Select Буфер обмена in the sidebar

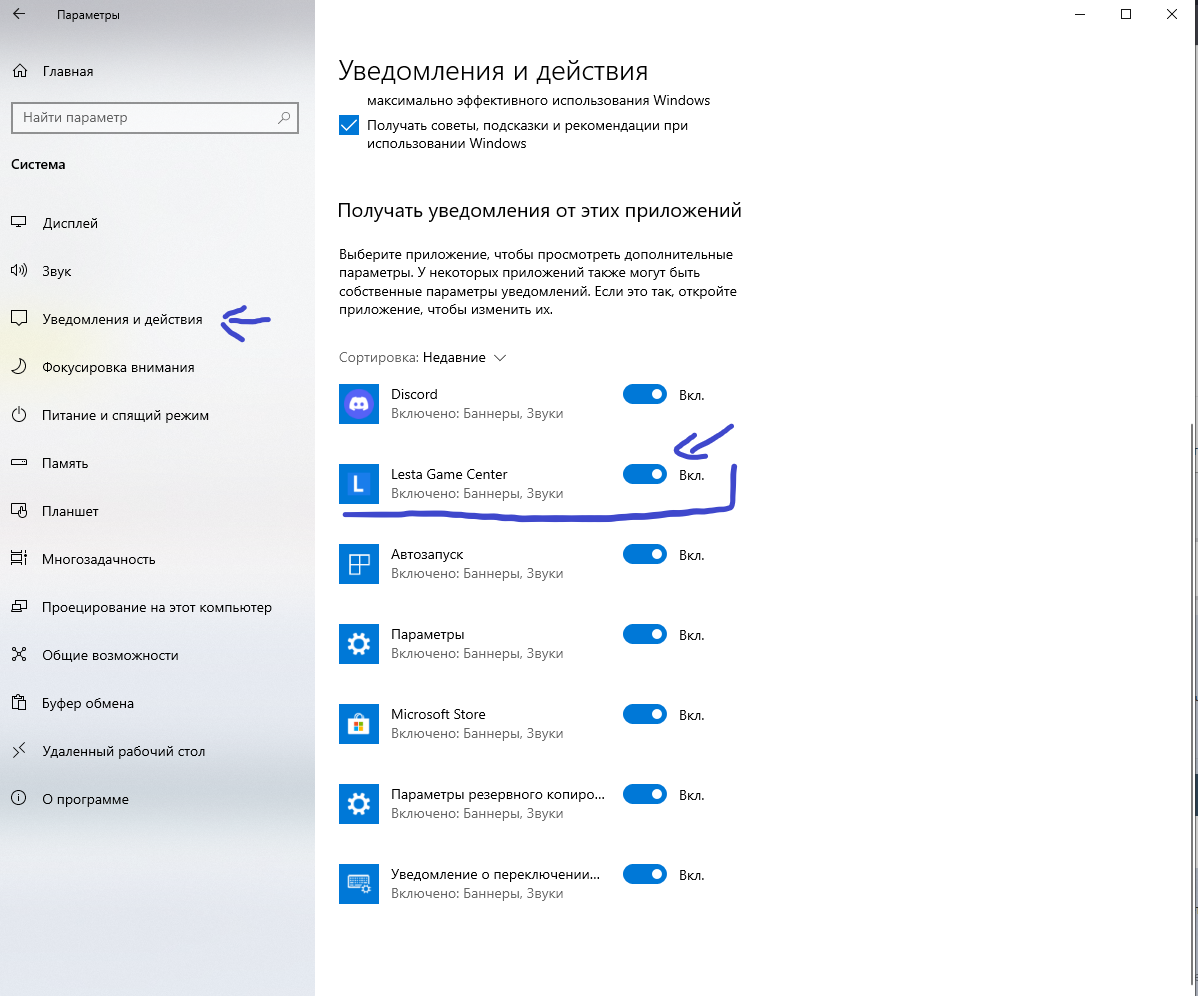(x=88, y=703)
